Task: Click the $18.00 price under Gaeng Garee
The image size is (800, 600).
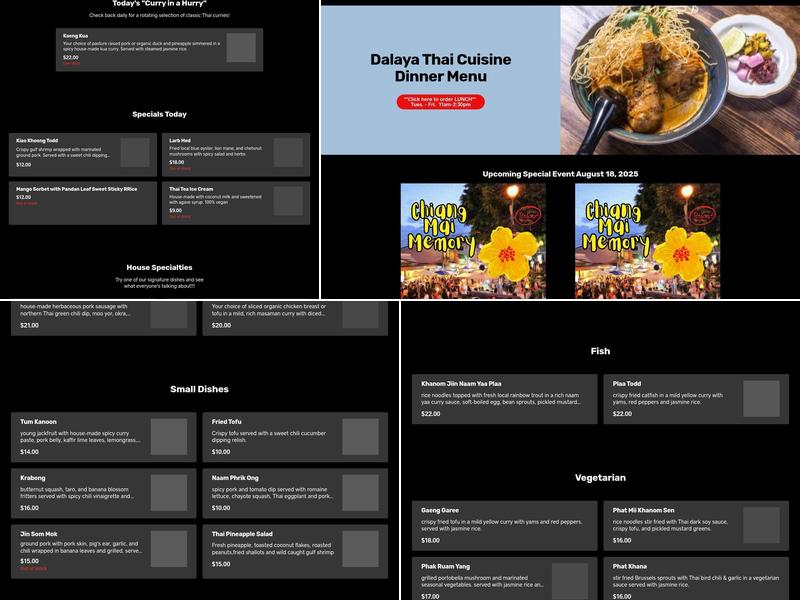Action: click(x=430, y=540)
